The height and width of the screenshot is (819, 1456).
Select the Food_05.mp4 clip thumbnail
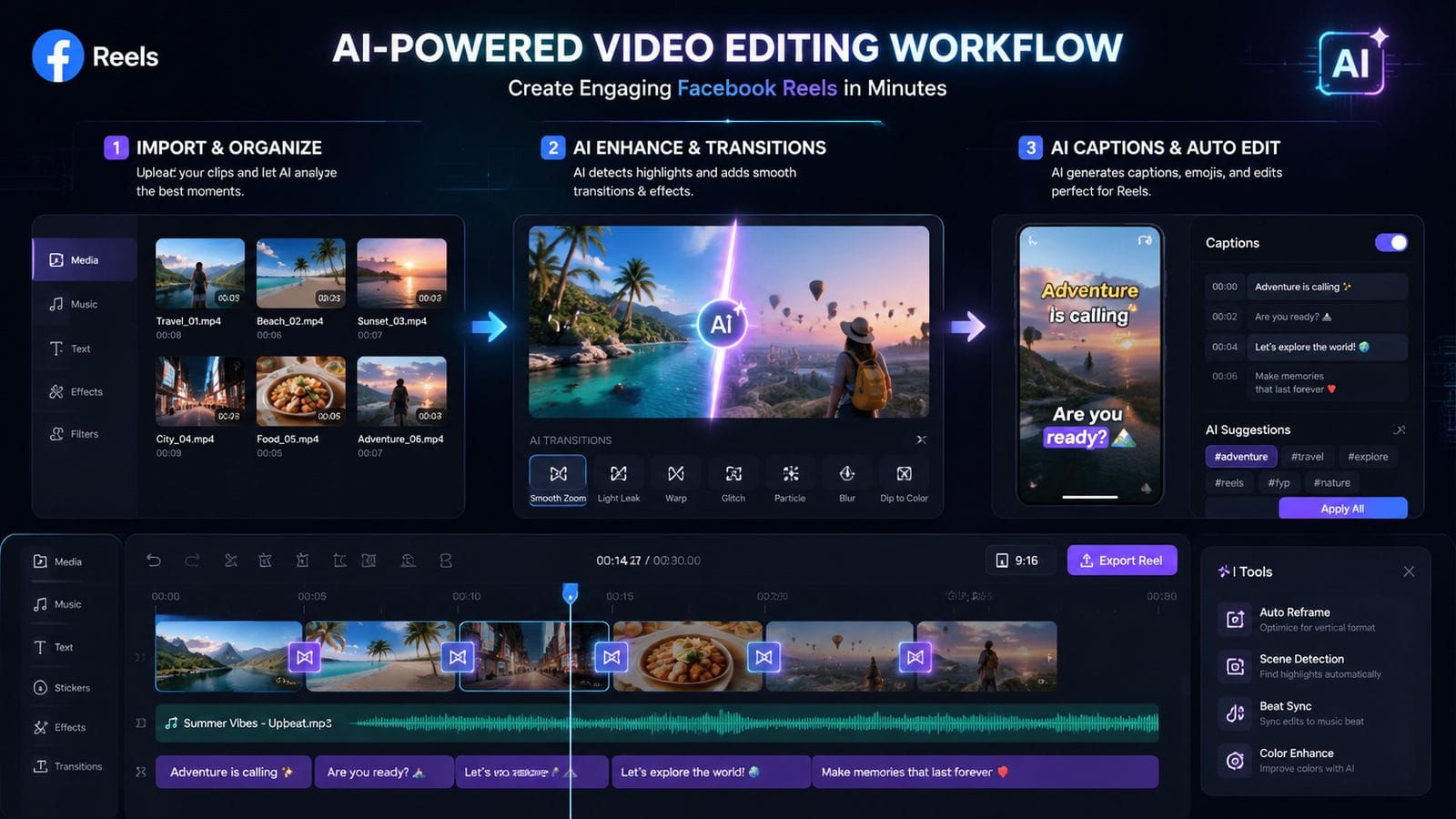click(300, 391)
